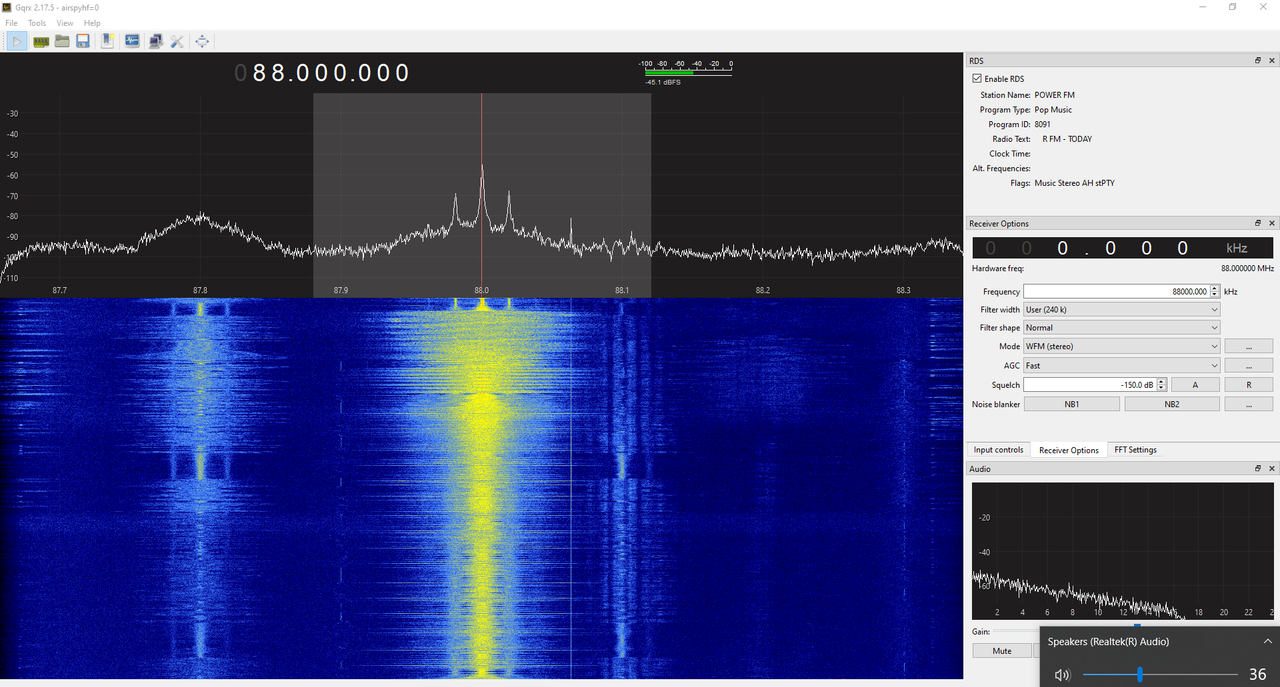Toggle the NB1 noise blanker button

1071,404
